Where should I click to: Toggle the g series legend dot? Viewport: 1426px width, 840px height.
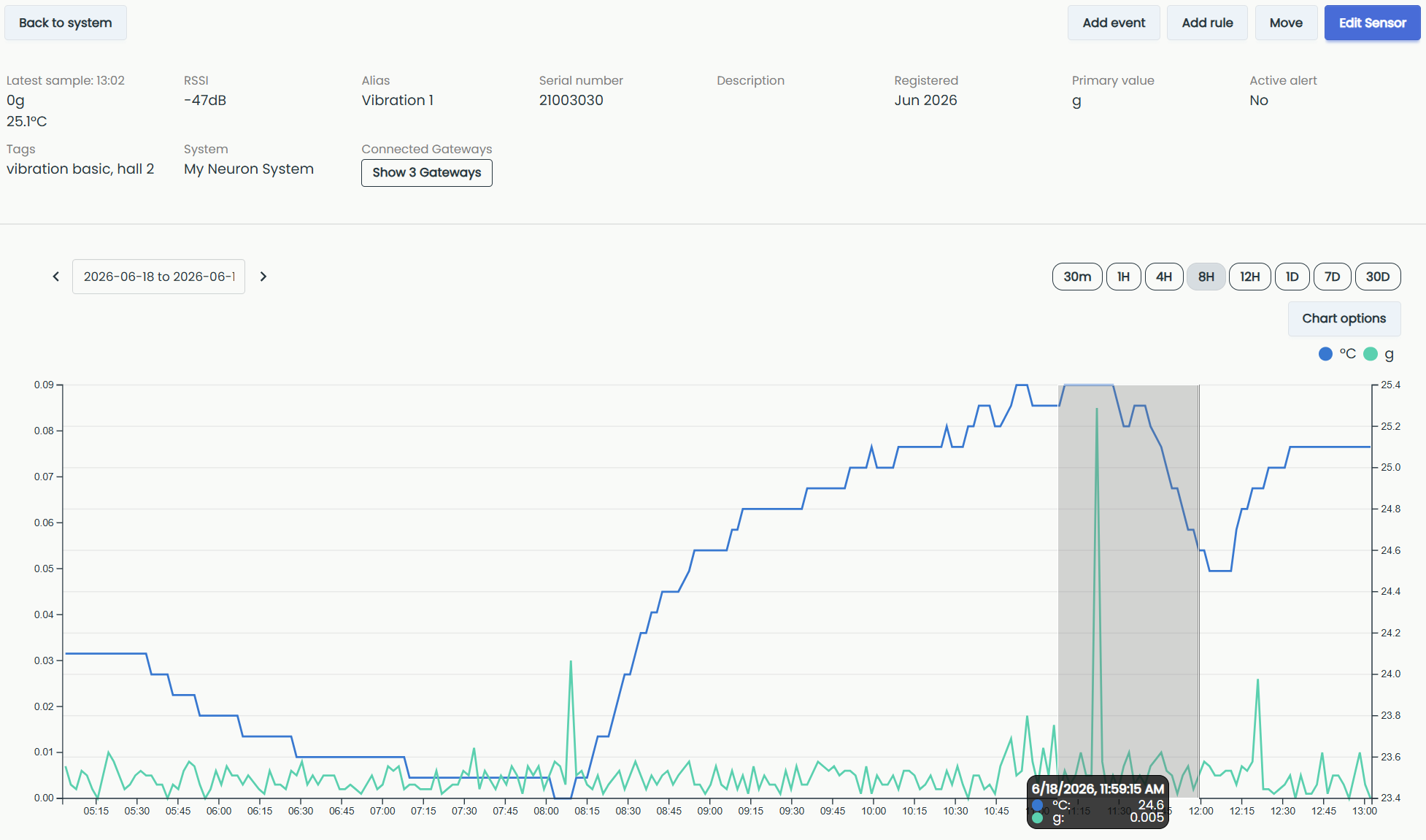(1371, 354)
